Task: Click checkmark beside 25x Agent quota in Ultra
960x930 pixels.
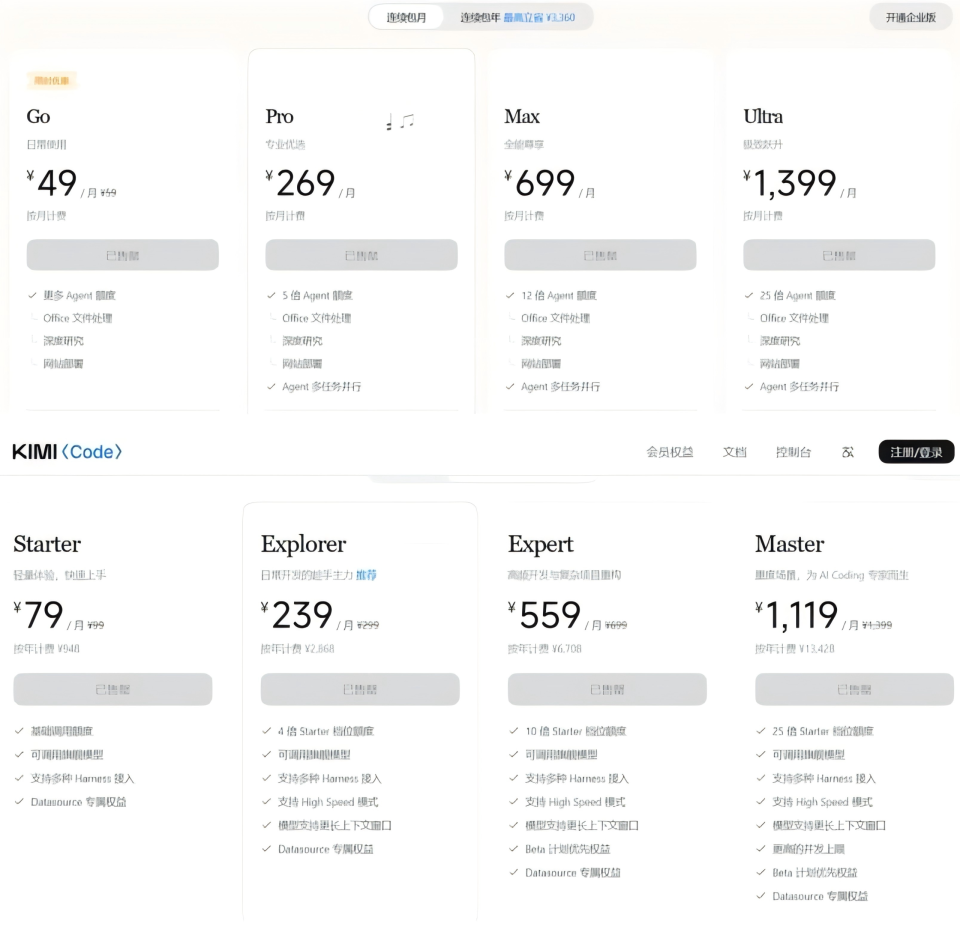Action: 749,295
